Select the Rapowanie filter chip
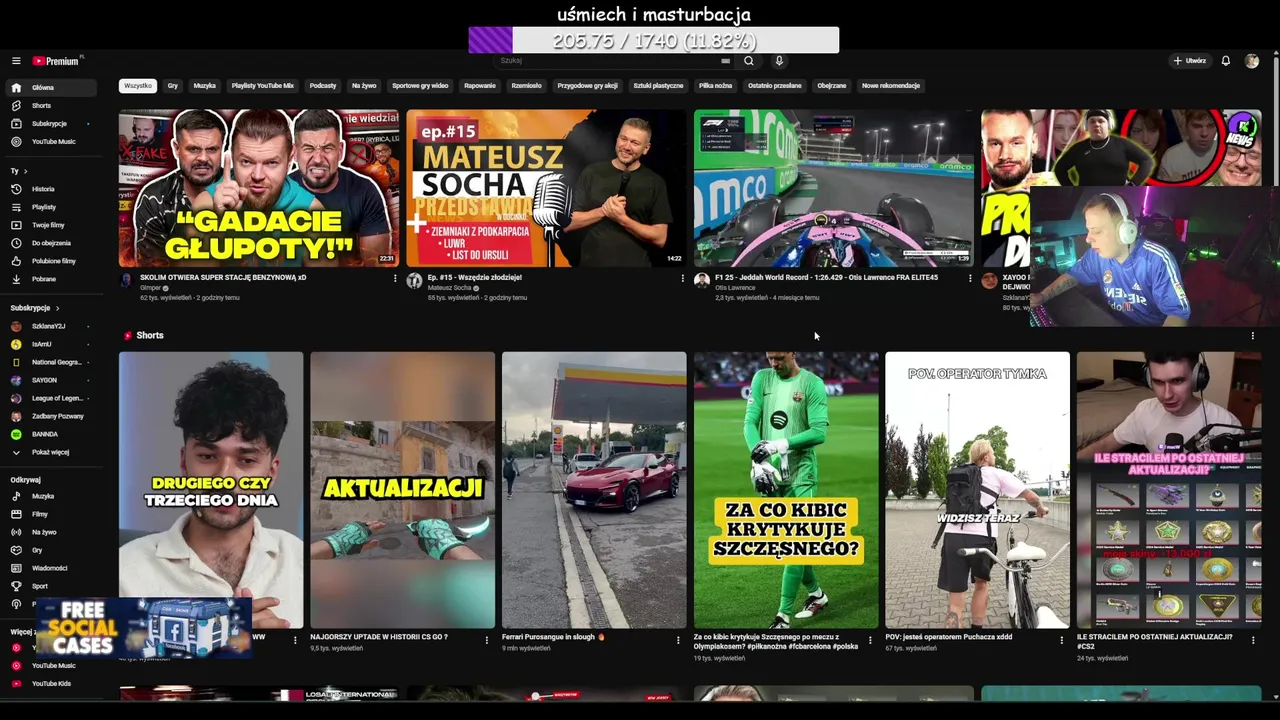Screen dimensions: 1280x720 [x=480, y=86]
